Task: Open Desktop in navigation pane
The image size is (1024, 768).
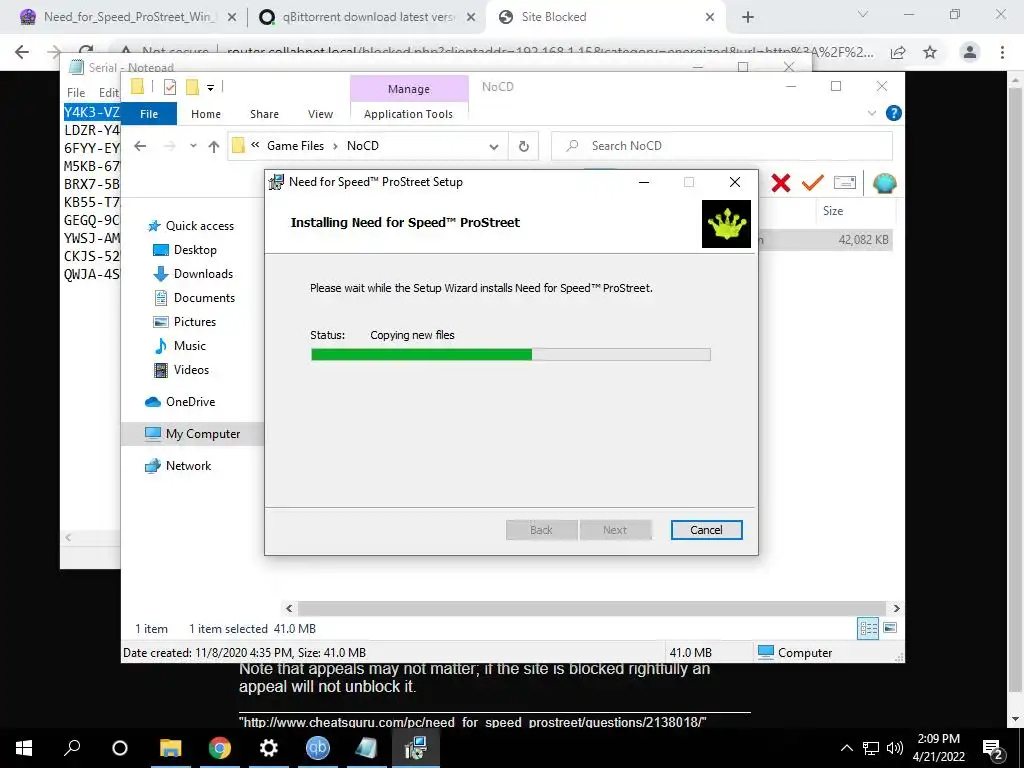Action: (195, 250)
